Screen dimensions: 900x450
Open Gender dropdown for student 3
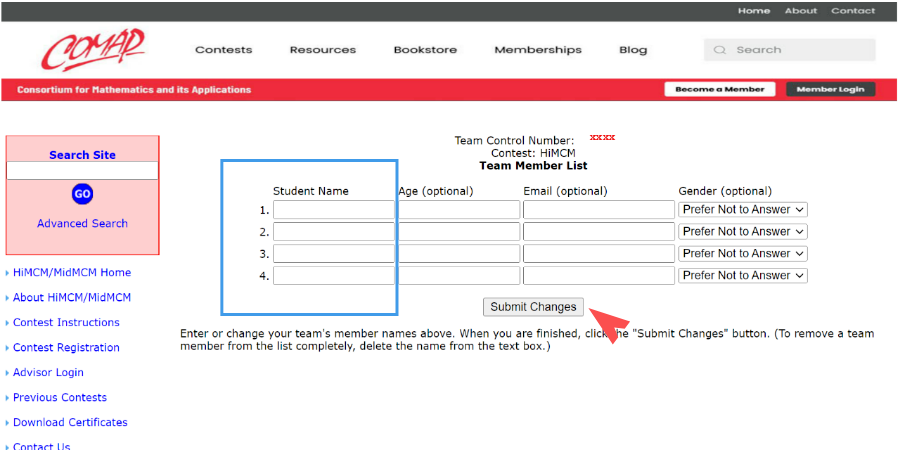click(x=743, y=254)
